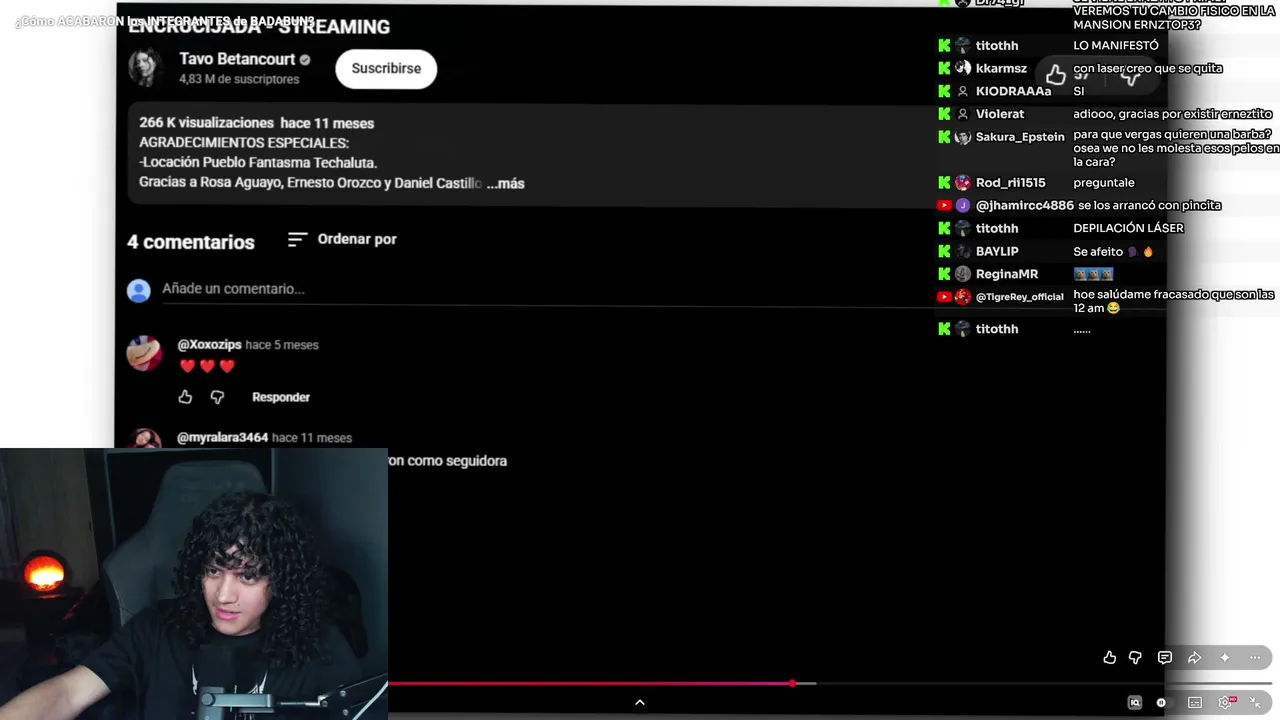
Task: Open the three-dot more actions menu
Action: tap(1255, 657)
